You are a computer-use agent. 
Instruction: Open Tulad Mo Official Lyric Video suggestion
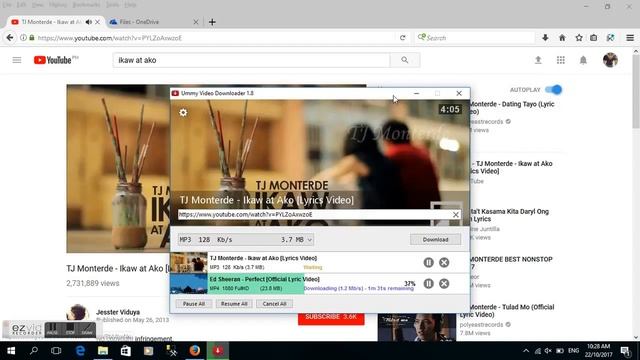(x=507, y=311)
